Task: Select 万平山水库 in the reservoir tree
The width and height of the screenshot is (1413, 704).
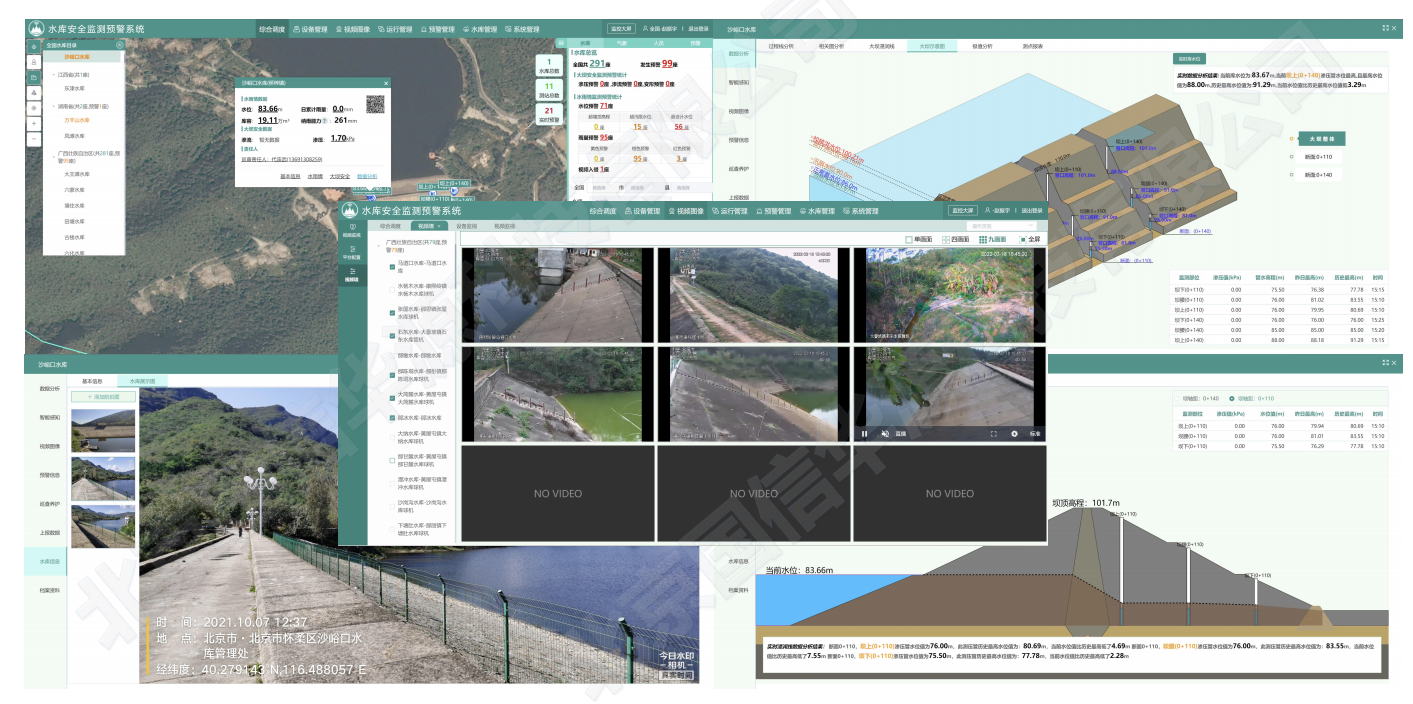Action: pyautogui.click(x=77, y=120)
